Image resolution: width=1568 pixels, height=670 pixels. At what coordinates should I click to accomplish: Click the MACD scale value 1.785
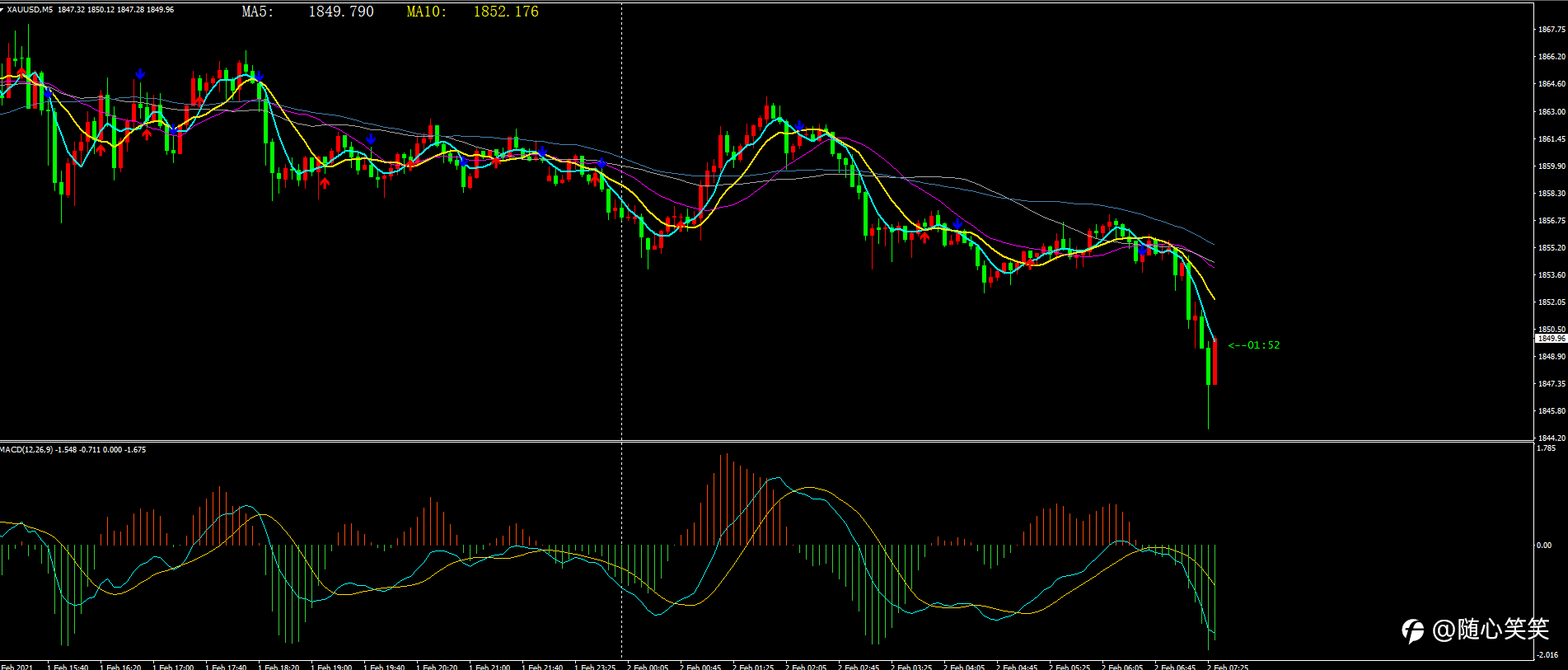coord(1547,448)
